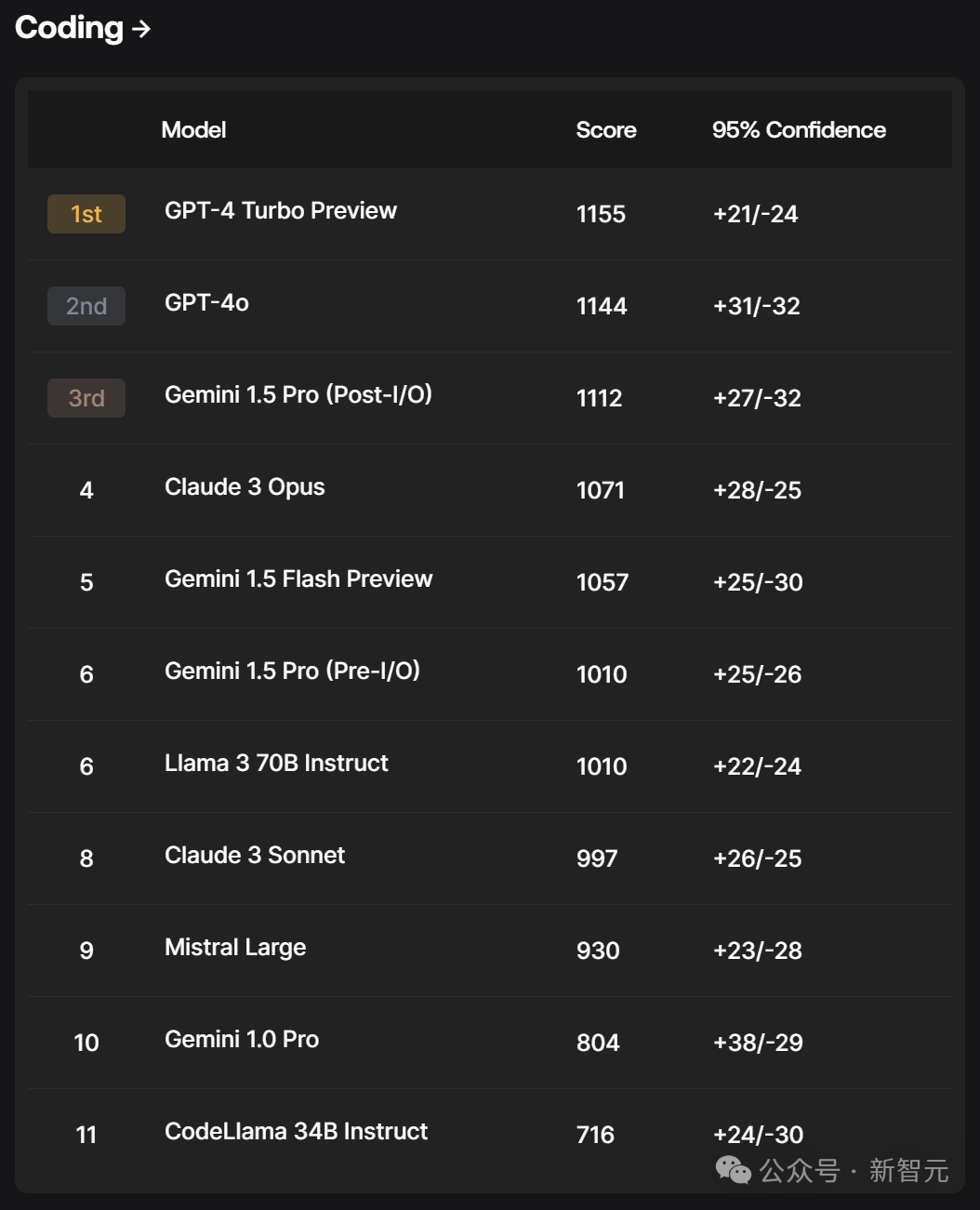The height and width of the screenshot is (1210, 980).
Task: Click the Model column header
Action: point(193,130)
